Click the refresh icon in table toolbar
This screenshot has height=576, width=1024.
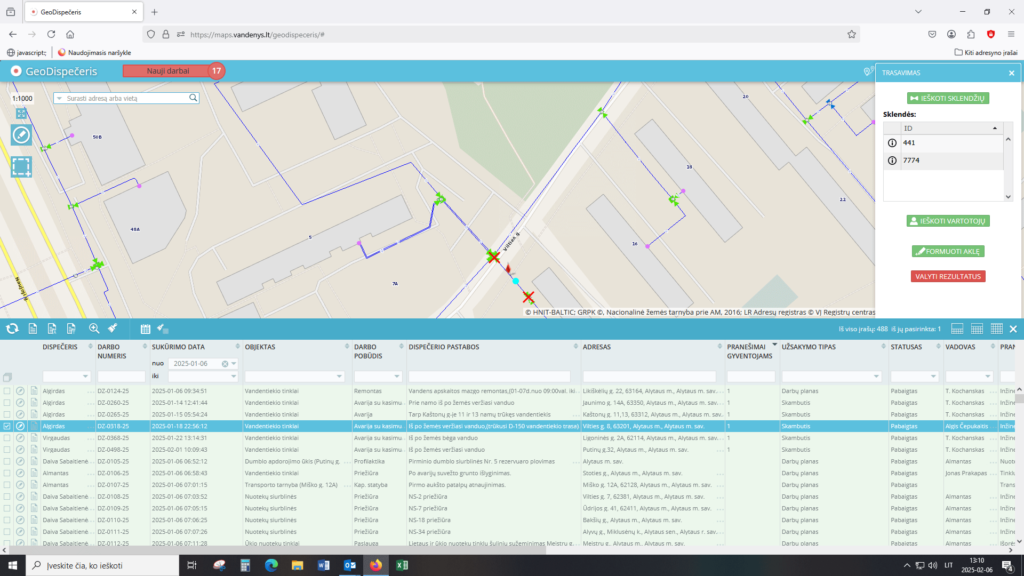pos(12,328)
